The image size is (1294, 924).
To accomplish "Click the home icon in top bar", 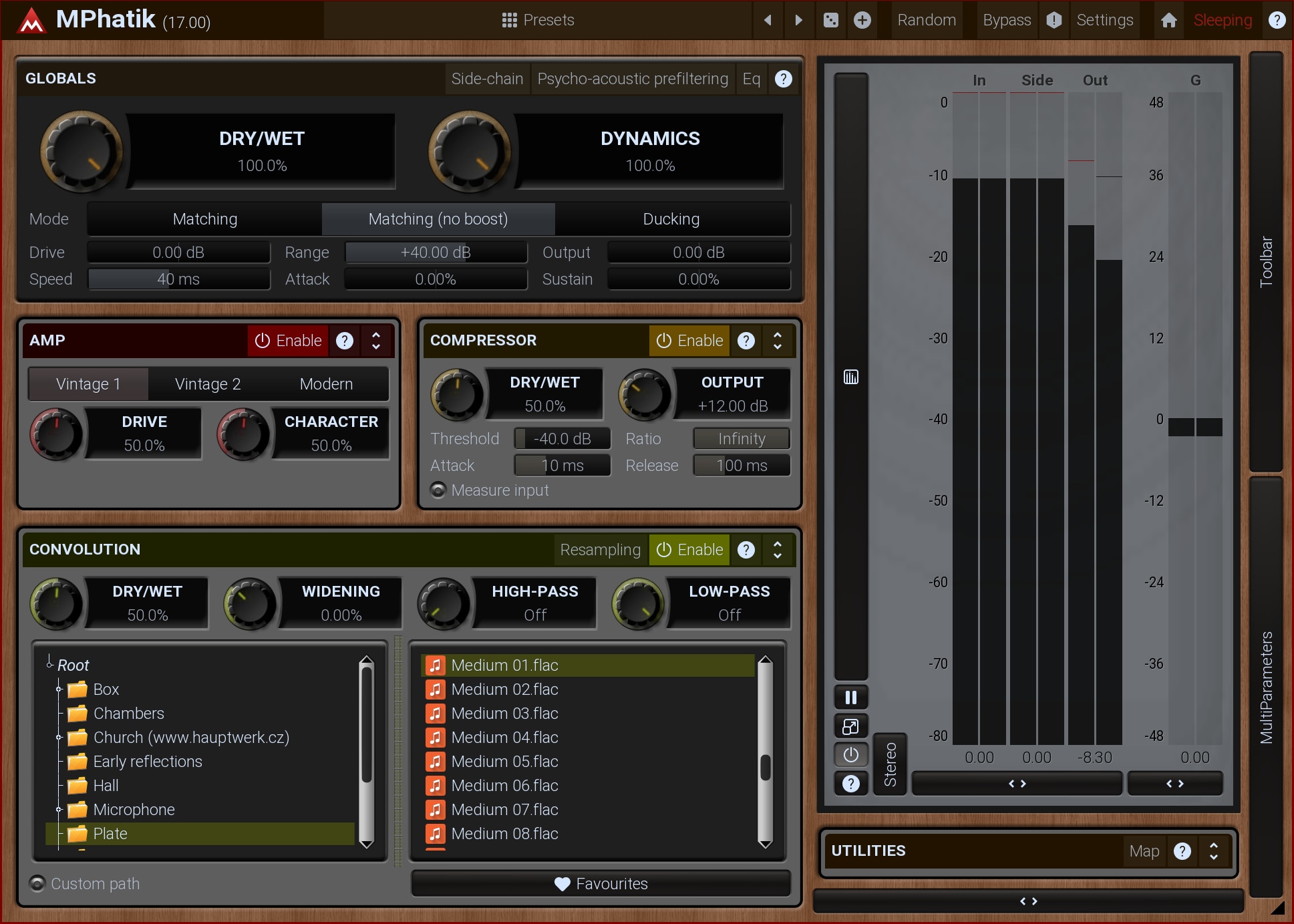I will pos(1168,20).
